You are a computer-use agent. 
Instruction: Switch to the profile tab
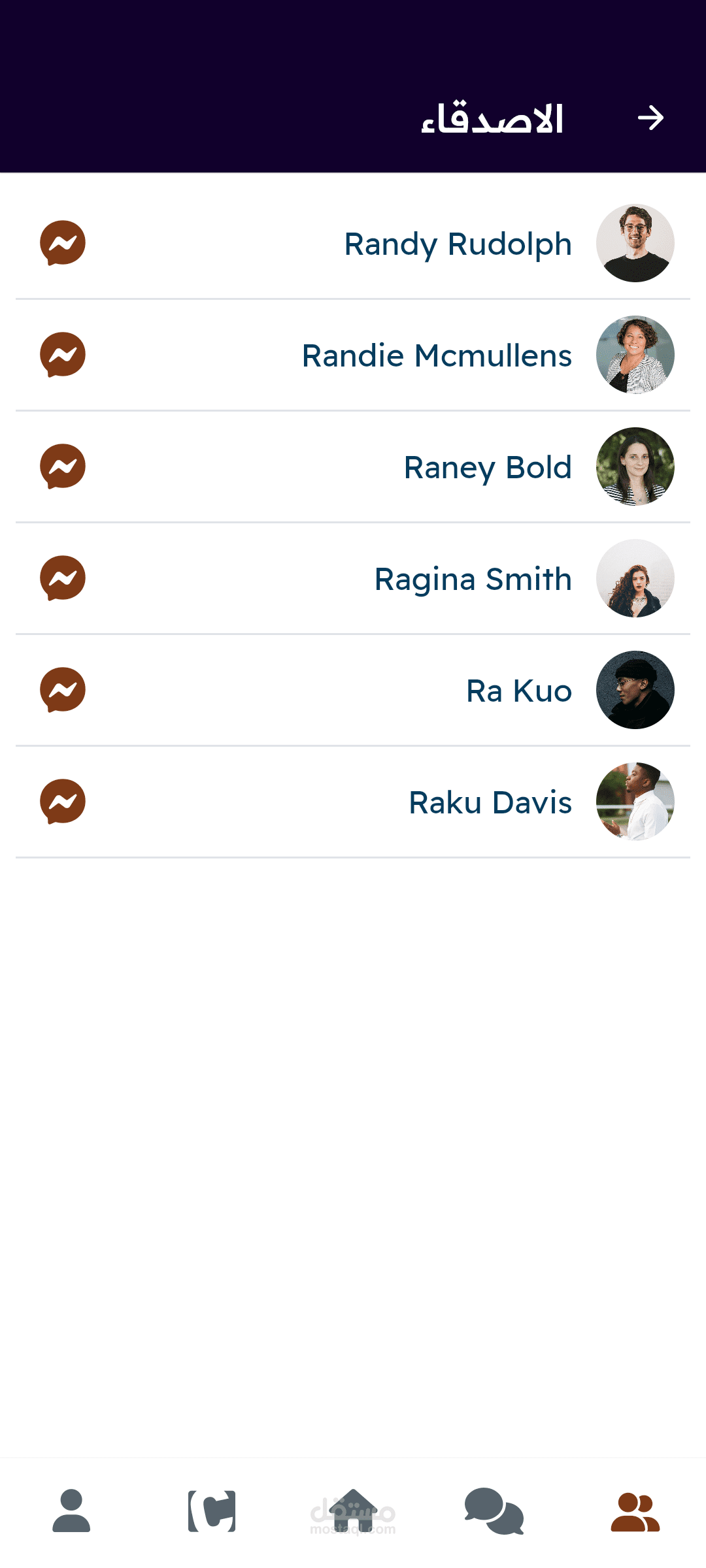(71, 1511)
